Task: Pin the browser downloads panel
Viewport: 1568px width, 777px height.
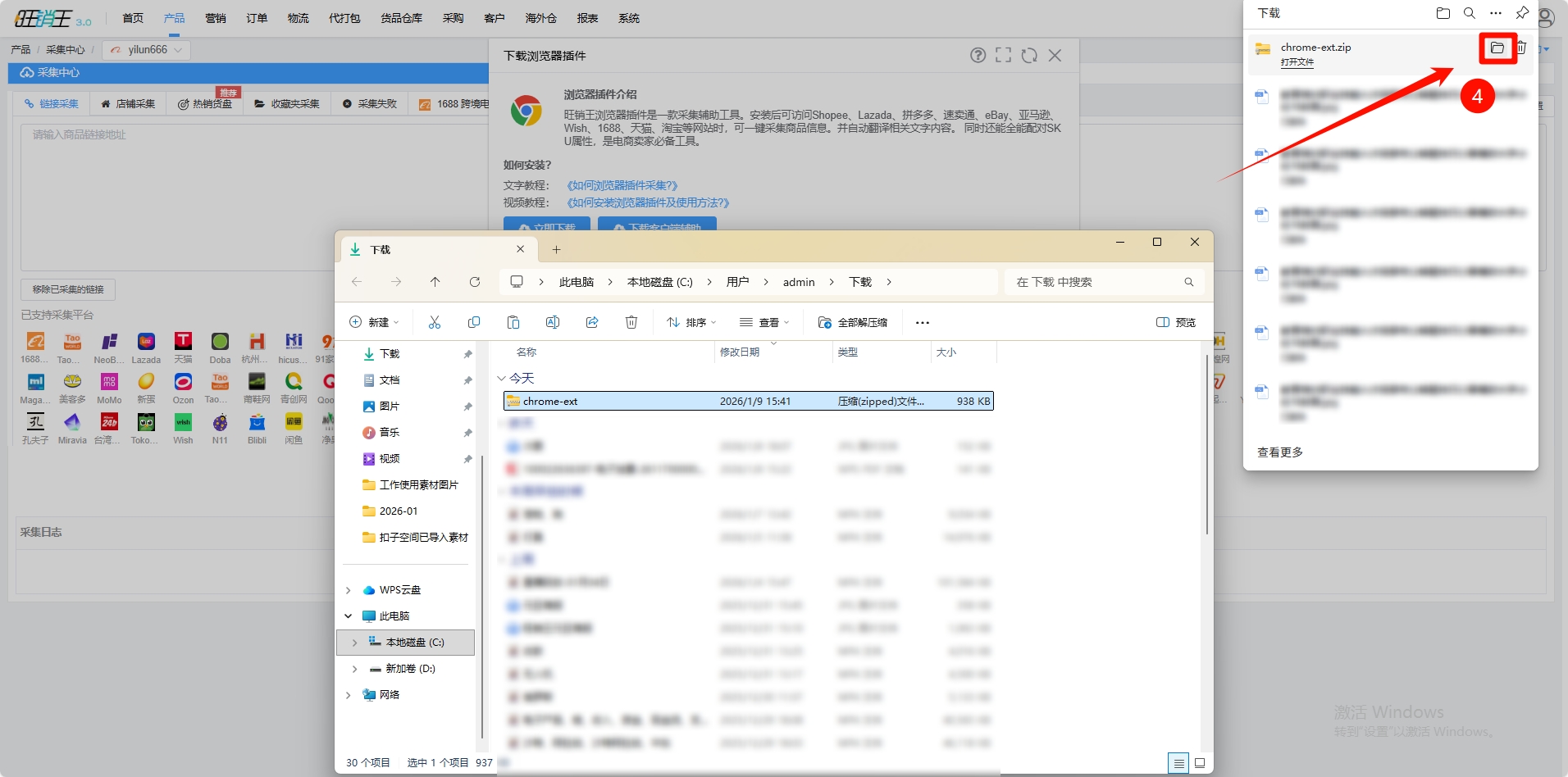Action: [1522, 13]
